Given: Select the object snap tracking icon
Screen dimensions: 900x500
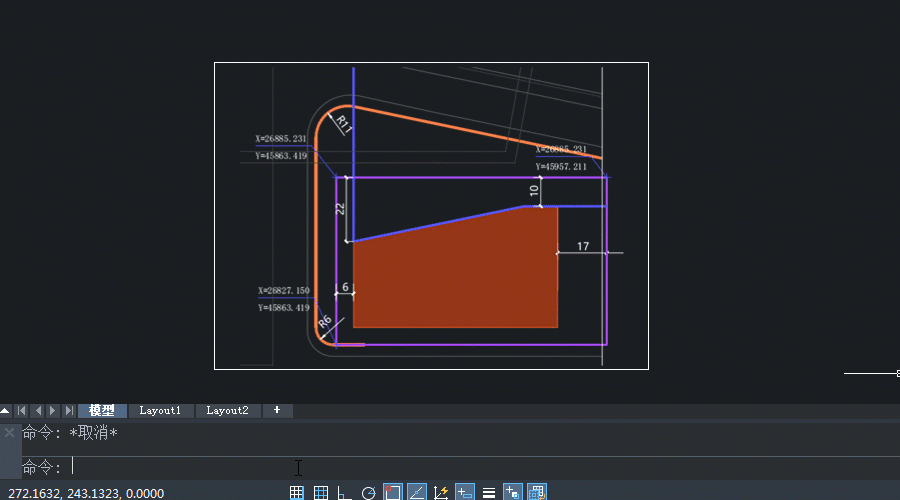Looking at the screenshot, I should tap(416, 492).
